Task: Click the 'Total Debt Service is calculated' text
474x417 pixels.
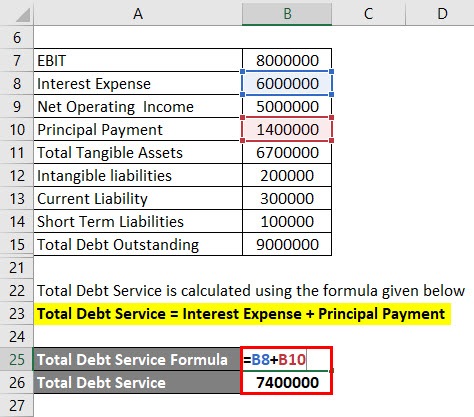Action: click(250, 291)
